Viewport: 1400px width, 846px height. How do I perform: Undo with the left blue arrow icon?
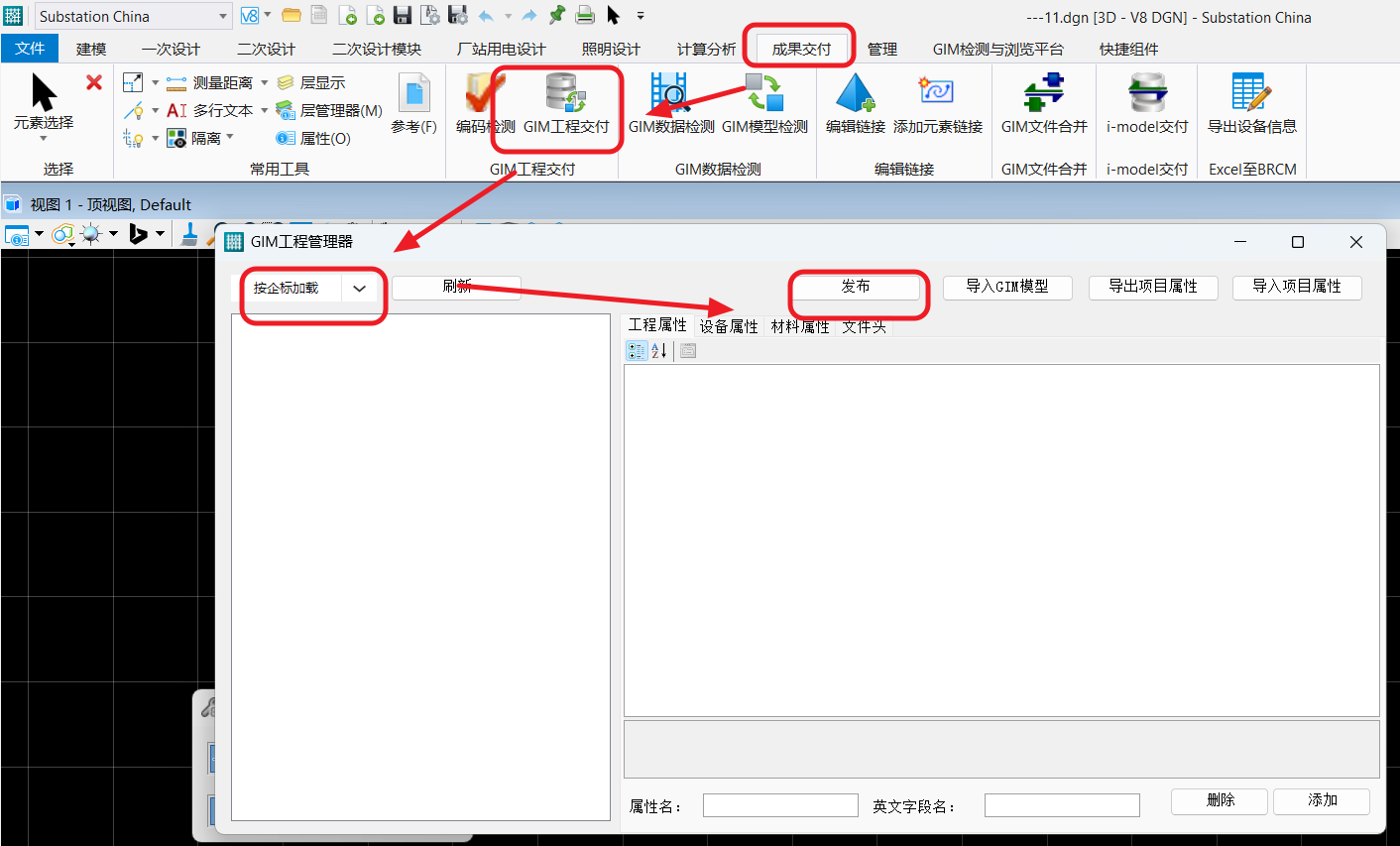(486, 16)
